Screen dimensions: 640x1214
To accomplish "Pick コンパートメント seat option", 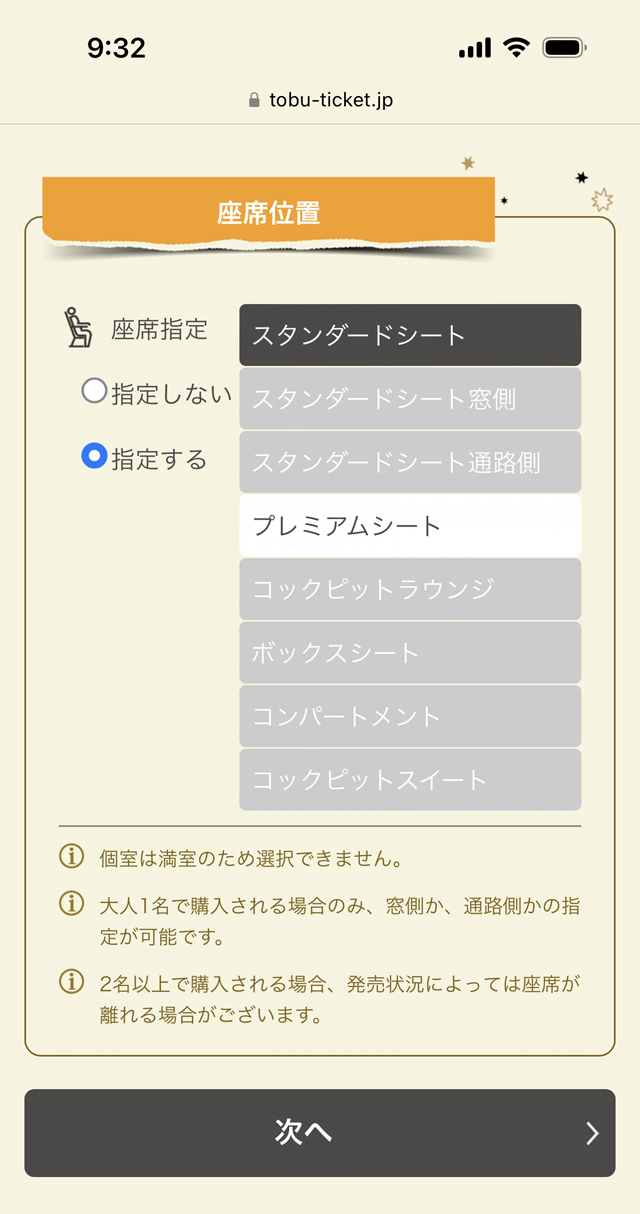I will 410,716.
